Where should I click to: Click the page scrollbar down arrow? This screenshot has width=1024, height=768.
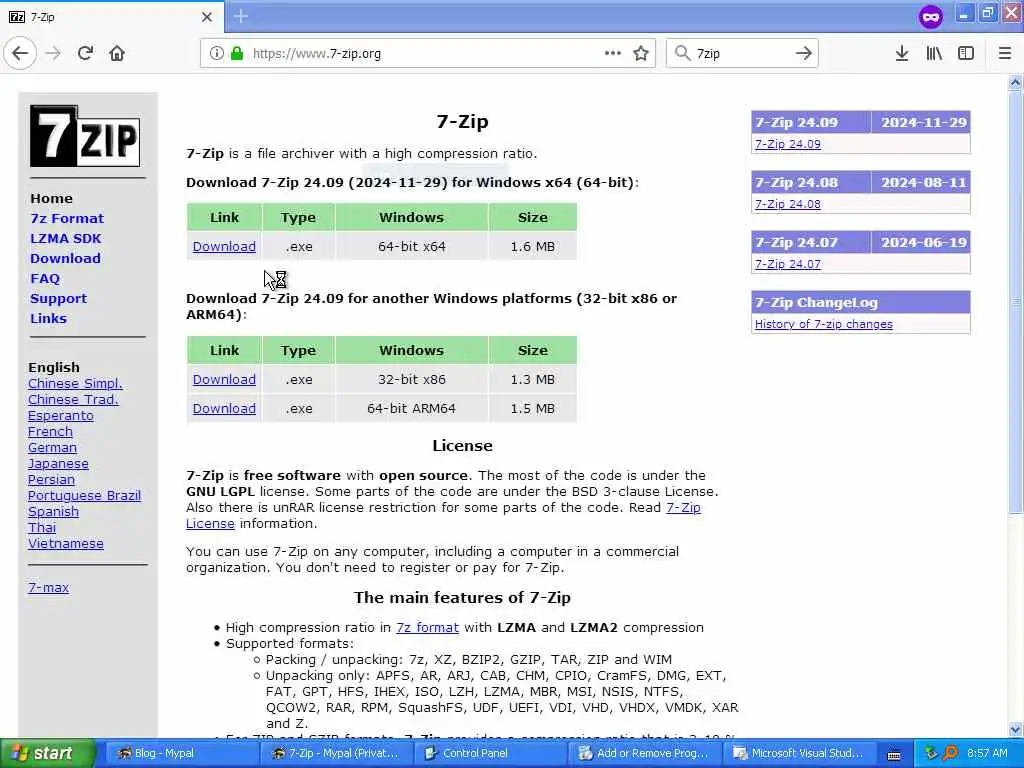click(1015, 729)
